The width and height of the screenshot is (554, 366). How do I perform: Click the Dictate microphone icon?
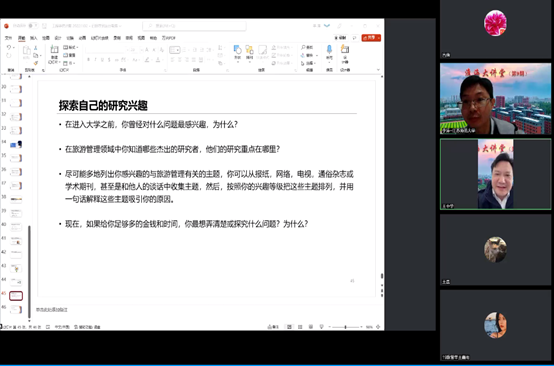pos(329,49)
